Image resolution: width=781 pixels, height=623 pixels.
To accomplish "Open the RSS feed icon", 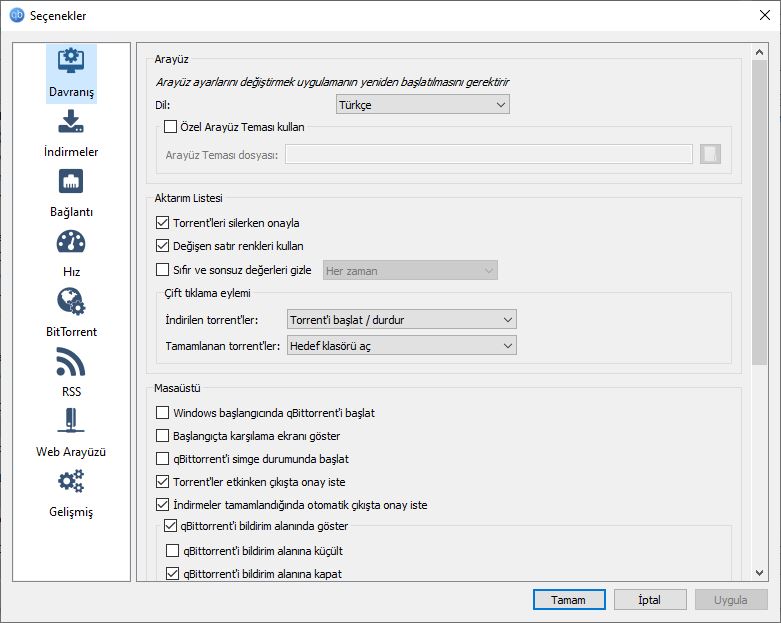I will (x=71, y=362).
